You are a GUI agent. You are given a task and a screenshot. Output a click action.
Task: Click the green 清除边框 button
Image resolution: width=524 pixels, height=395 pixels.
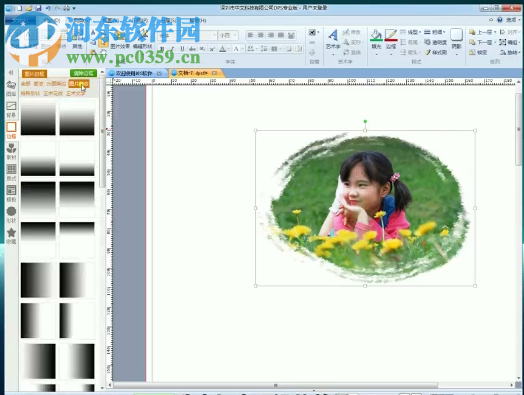point(83,73)
